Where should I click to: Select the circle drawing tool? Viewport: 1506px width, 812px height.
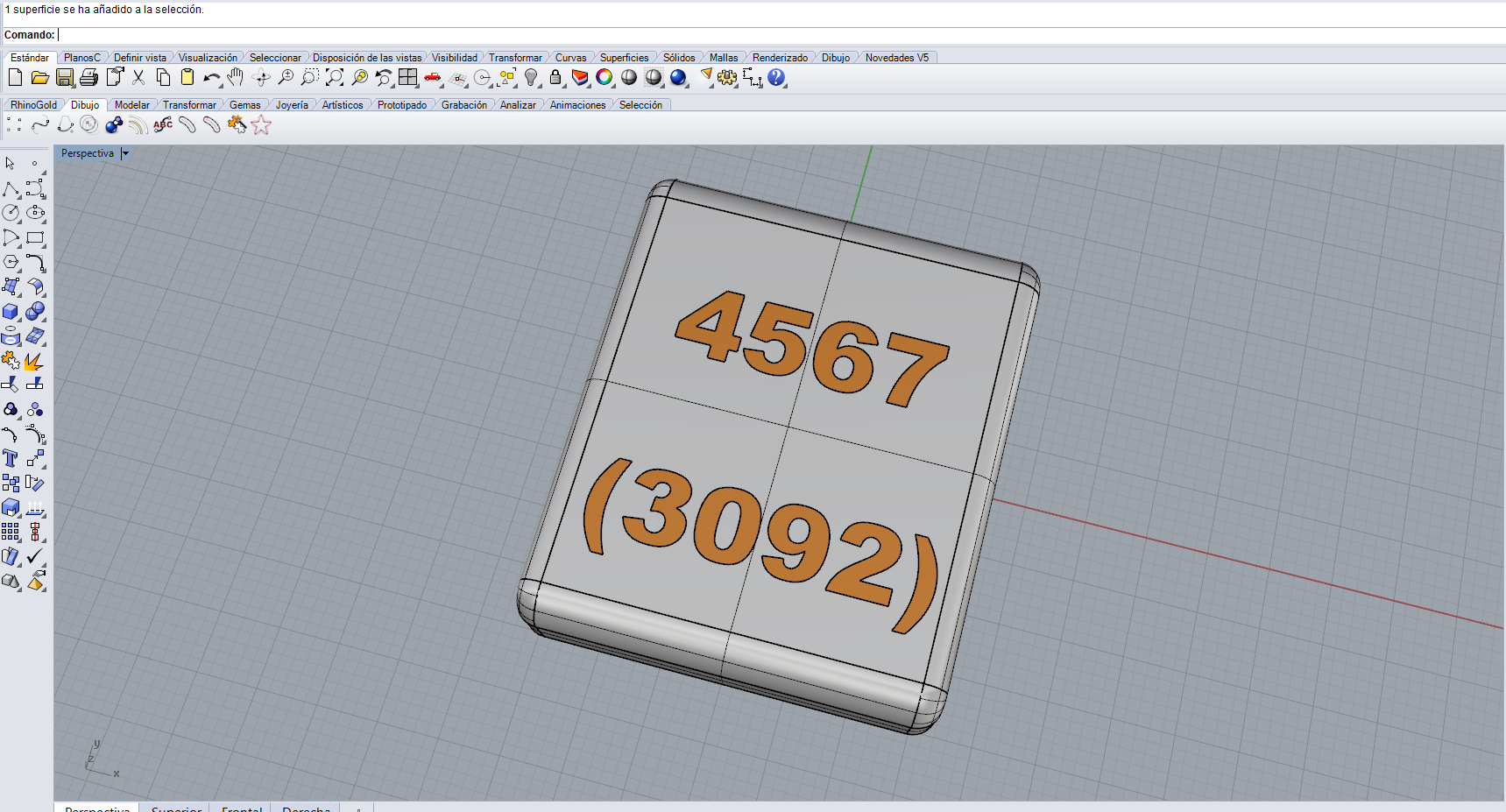point(11,213)
